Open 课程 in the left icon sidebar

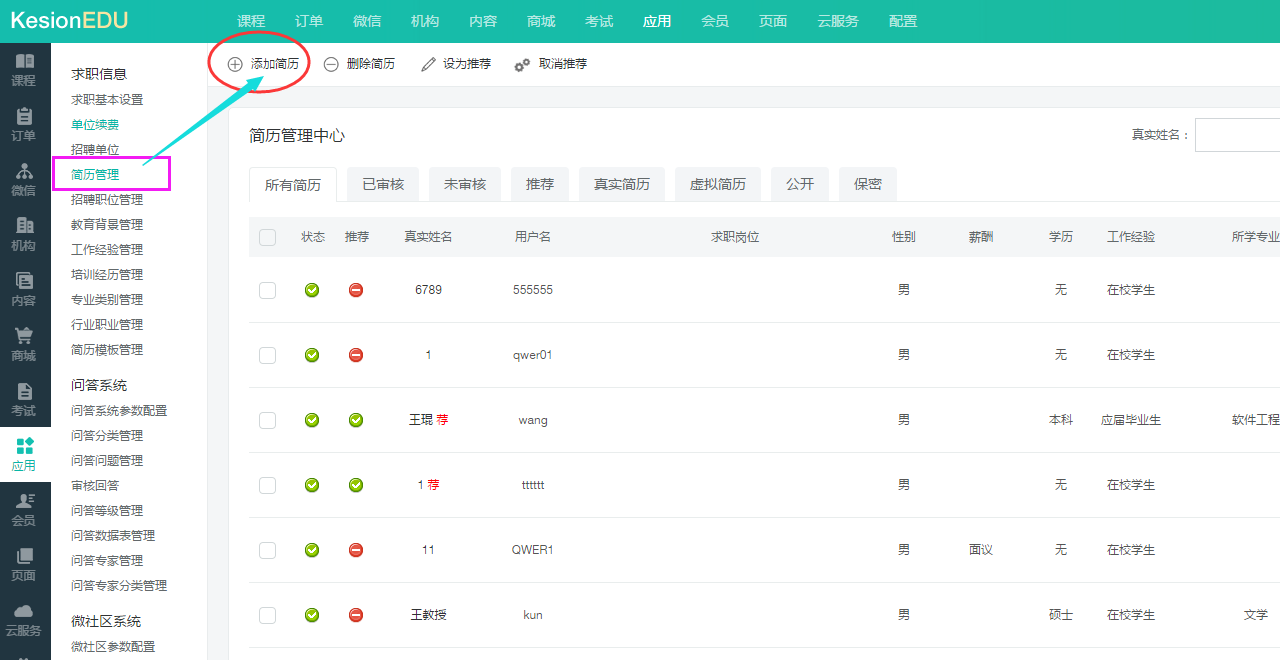pos(24,69)
